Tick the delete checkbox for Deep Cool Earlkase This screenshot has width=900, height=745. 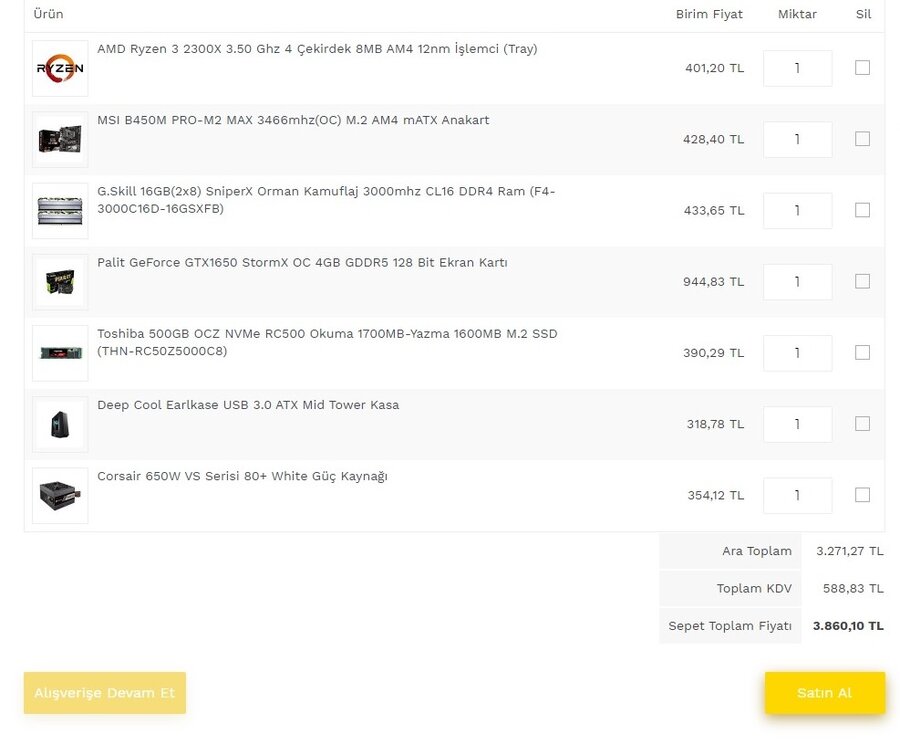[862, 424]
